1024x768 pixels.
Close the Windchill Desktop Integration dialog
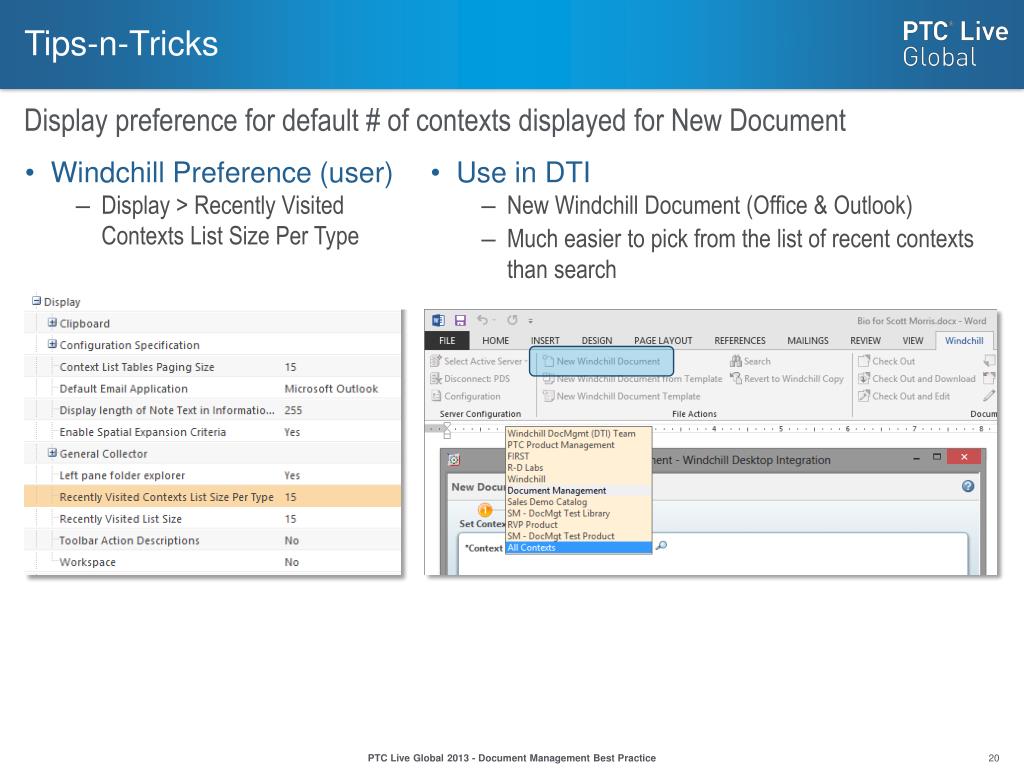[964, 457]
